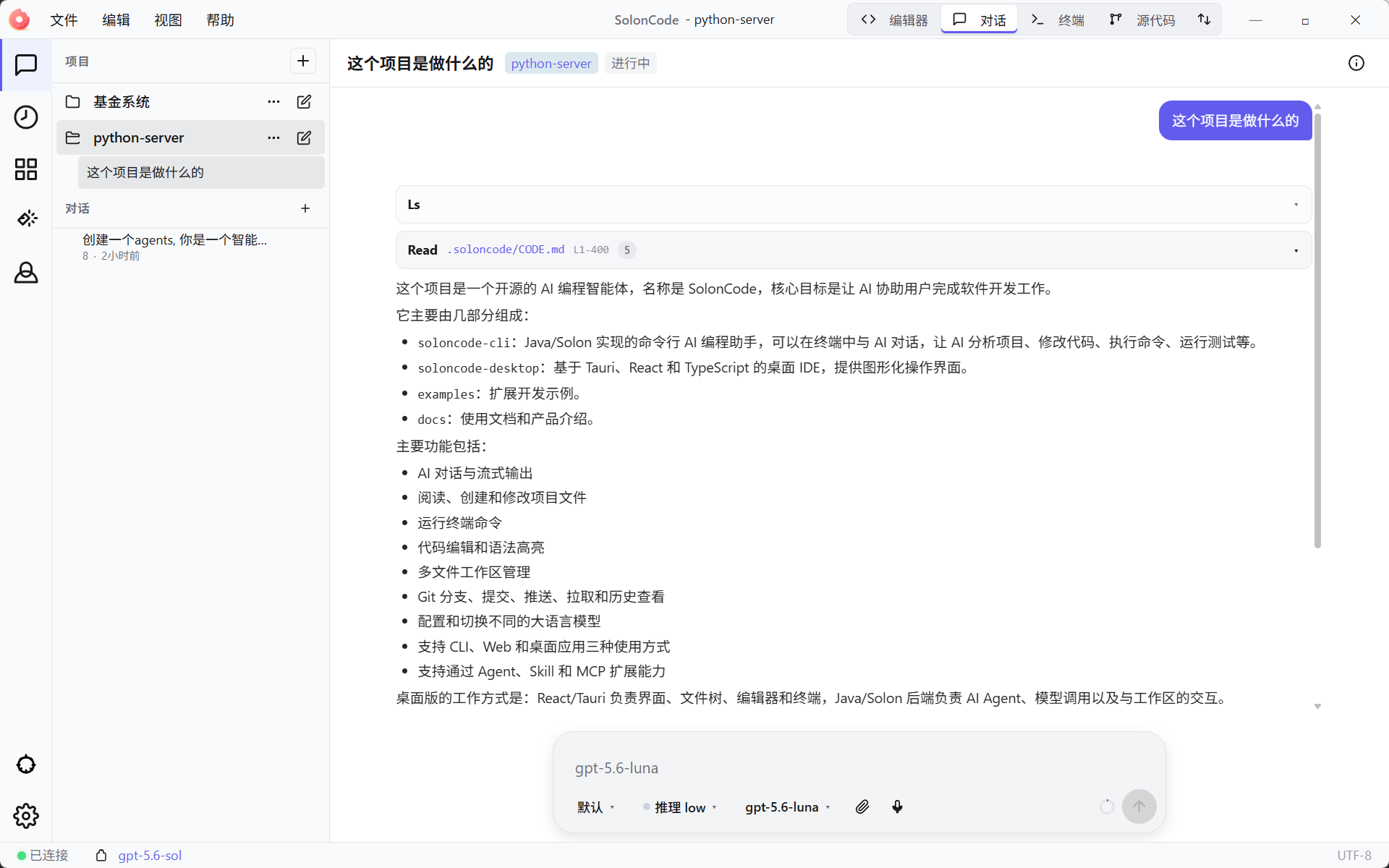Expand the Ls tool call block
Viewport: 1389px width, 868px height.
[854, 205]
